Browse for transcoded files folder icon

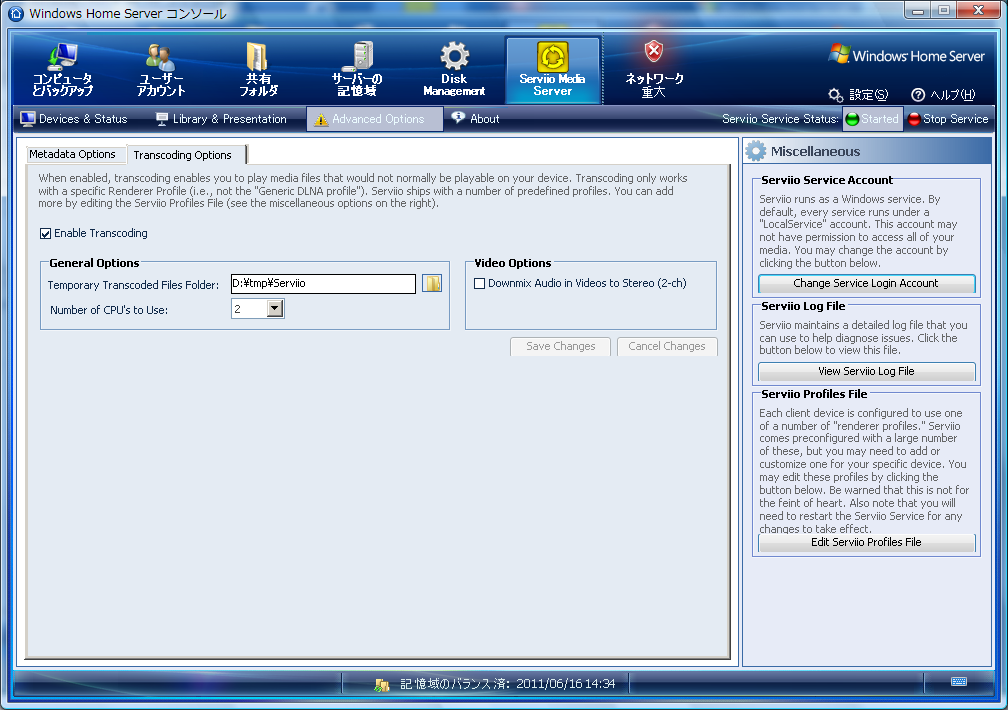tap(432, 284)
